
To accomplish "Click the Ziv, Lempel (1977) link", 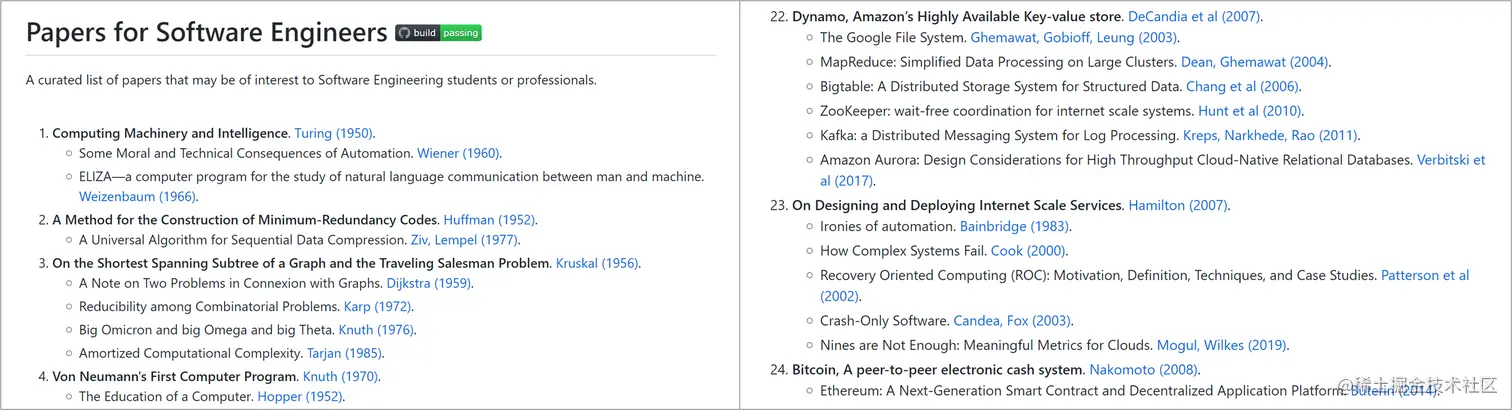I will pyautogui.click(x=464, y=240).
